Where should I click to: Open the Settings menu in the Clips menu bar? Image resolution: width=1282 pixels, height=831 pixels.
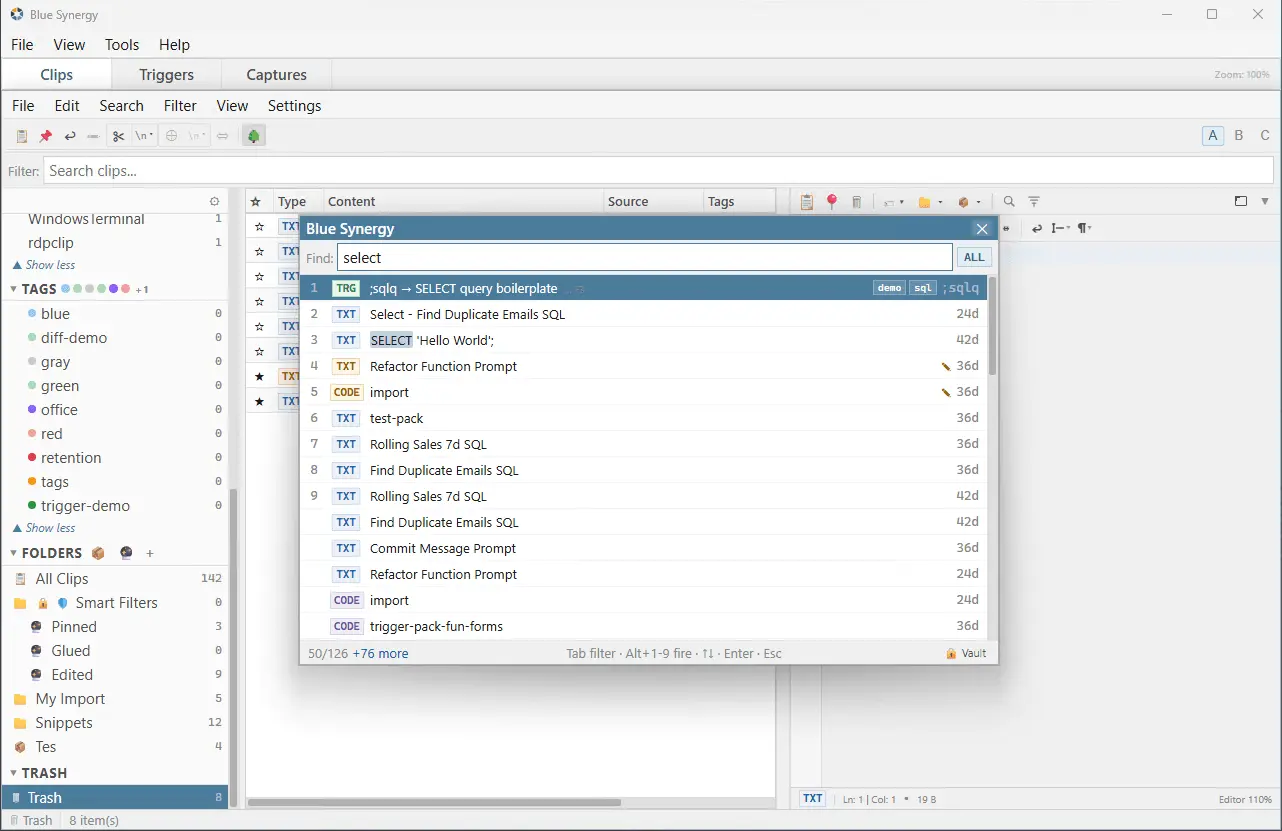(x=294, y=106)
